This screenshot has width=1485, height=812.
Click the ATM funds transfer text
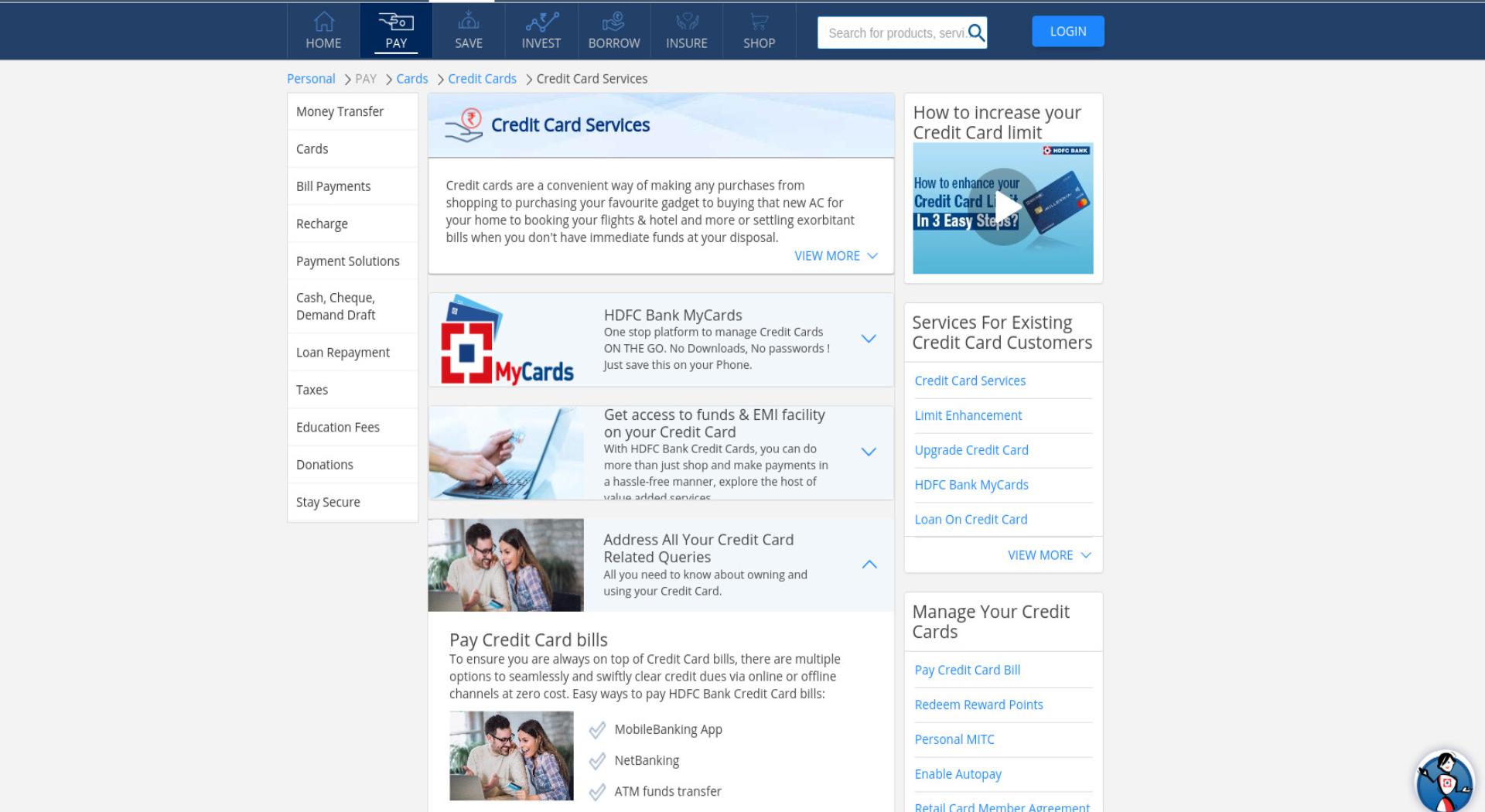[x=667, y=792]
